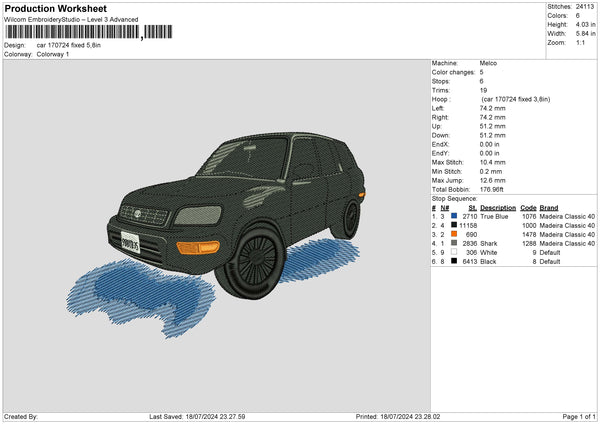The height and width of the screenshot is (424, 600).
Task: Click the orange swatch for code 1478
Action: (x=454, y=234)
